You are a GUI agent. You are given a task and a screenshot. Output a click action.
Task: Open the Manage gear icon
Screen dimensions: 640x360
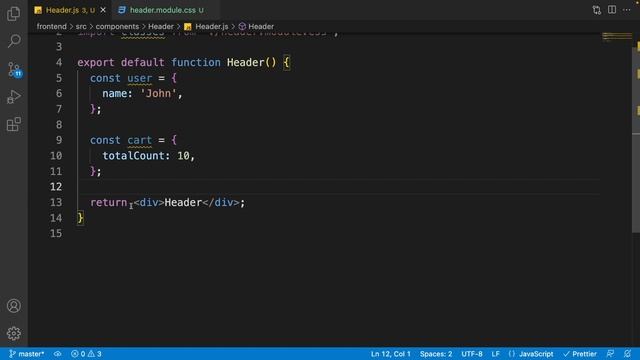click(14, 333)
